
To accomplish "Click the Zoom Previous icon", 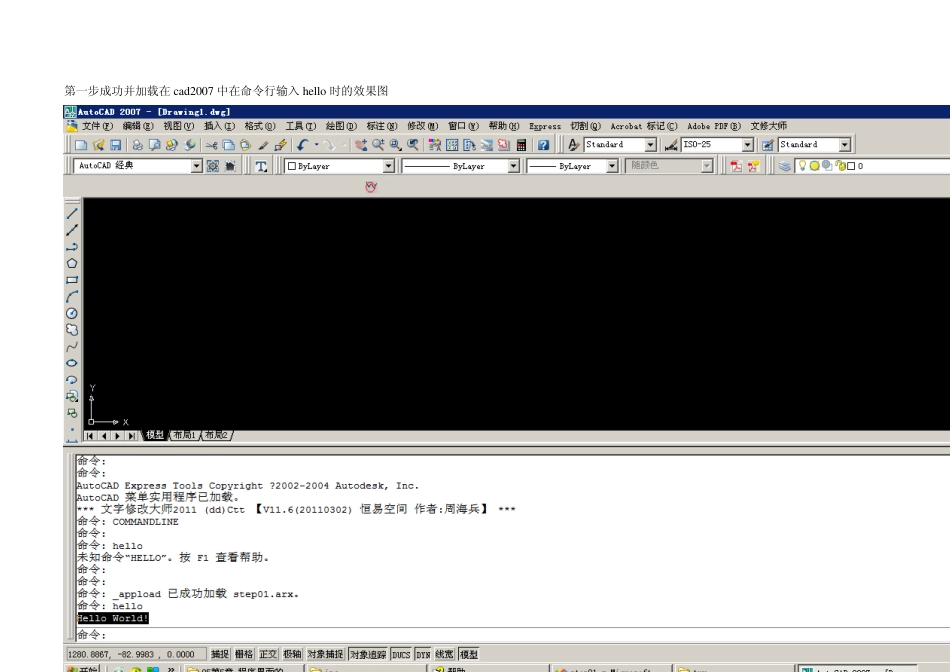I will [x=413, y=145].
